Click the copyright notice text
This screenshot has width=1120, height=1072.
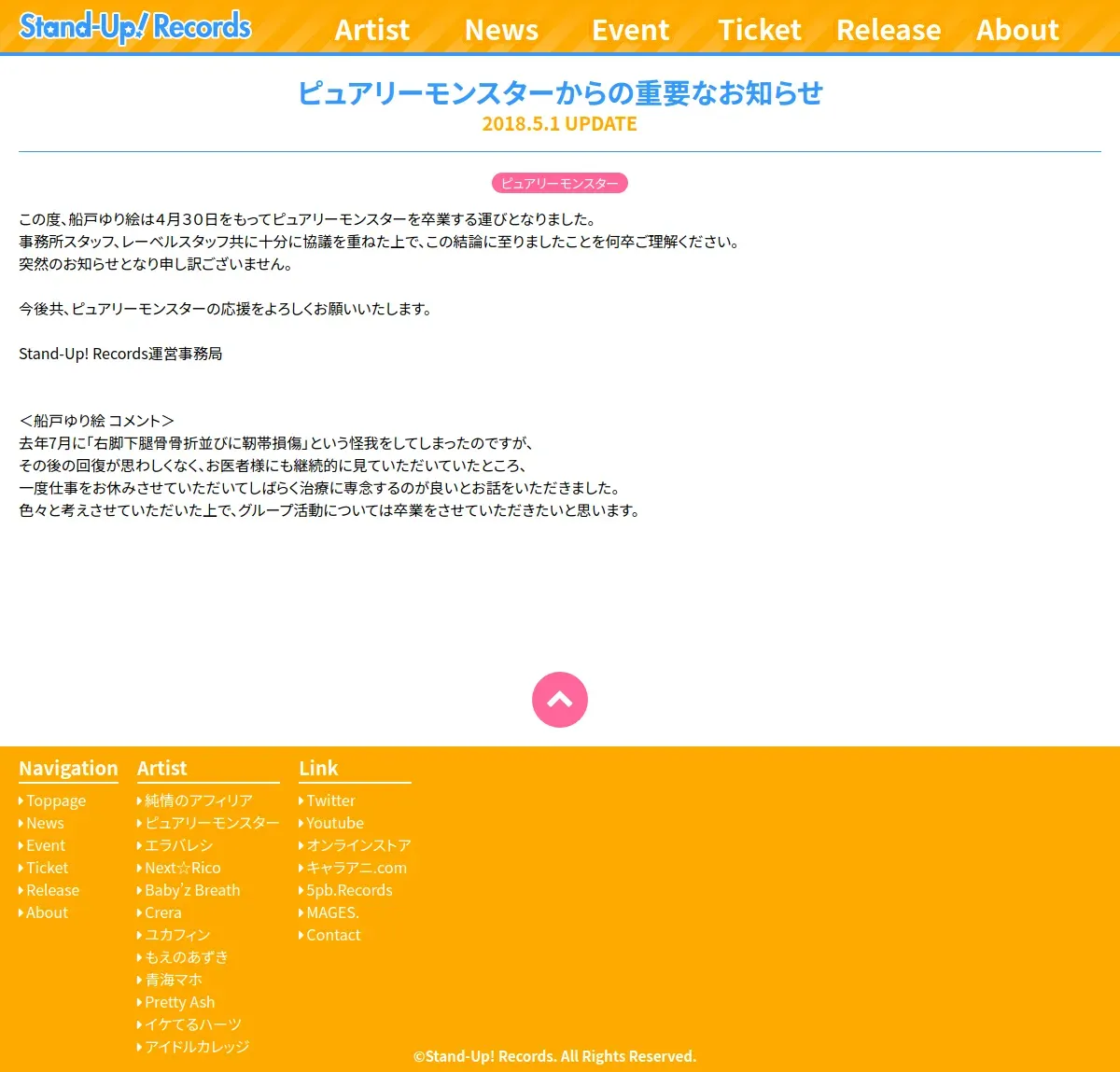(555, 1056)
